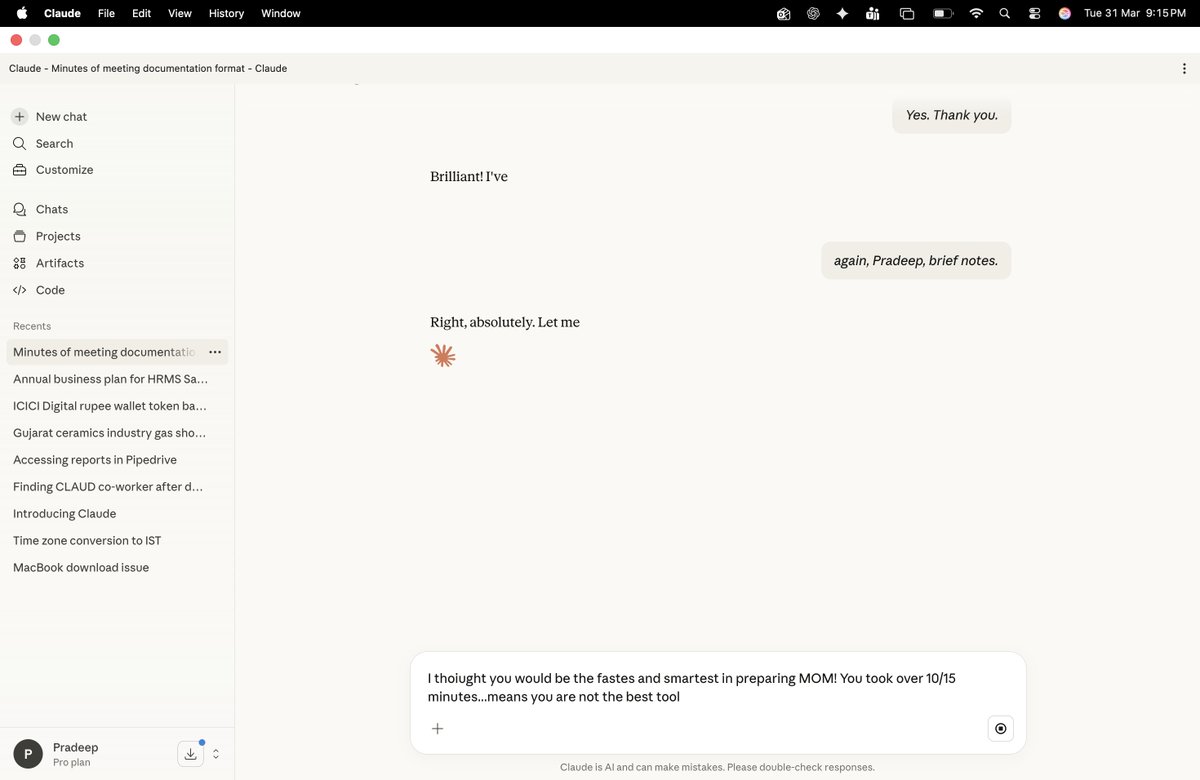Click the sparkle icon in menu bar

click(x=843, y=13)
